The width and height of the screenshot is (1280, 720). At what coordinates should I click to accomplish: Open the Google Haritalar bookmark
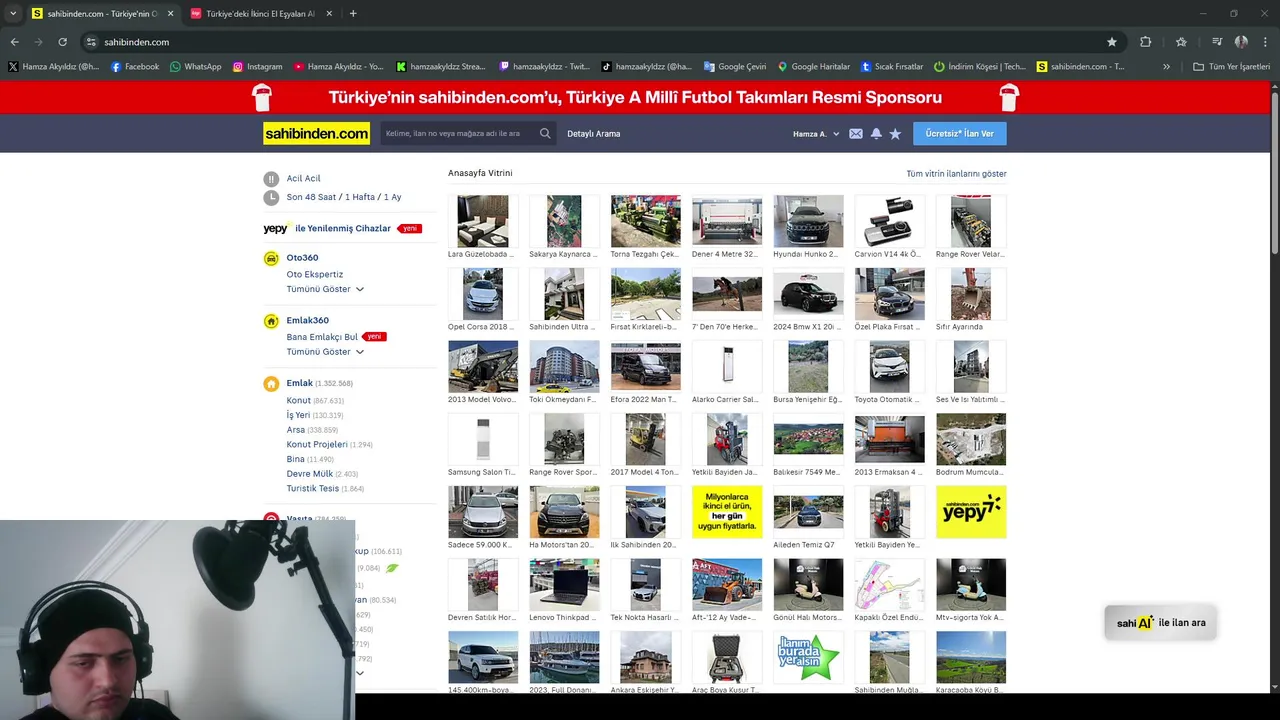[814, 67]
